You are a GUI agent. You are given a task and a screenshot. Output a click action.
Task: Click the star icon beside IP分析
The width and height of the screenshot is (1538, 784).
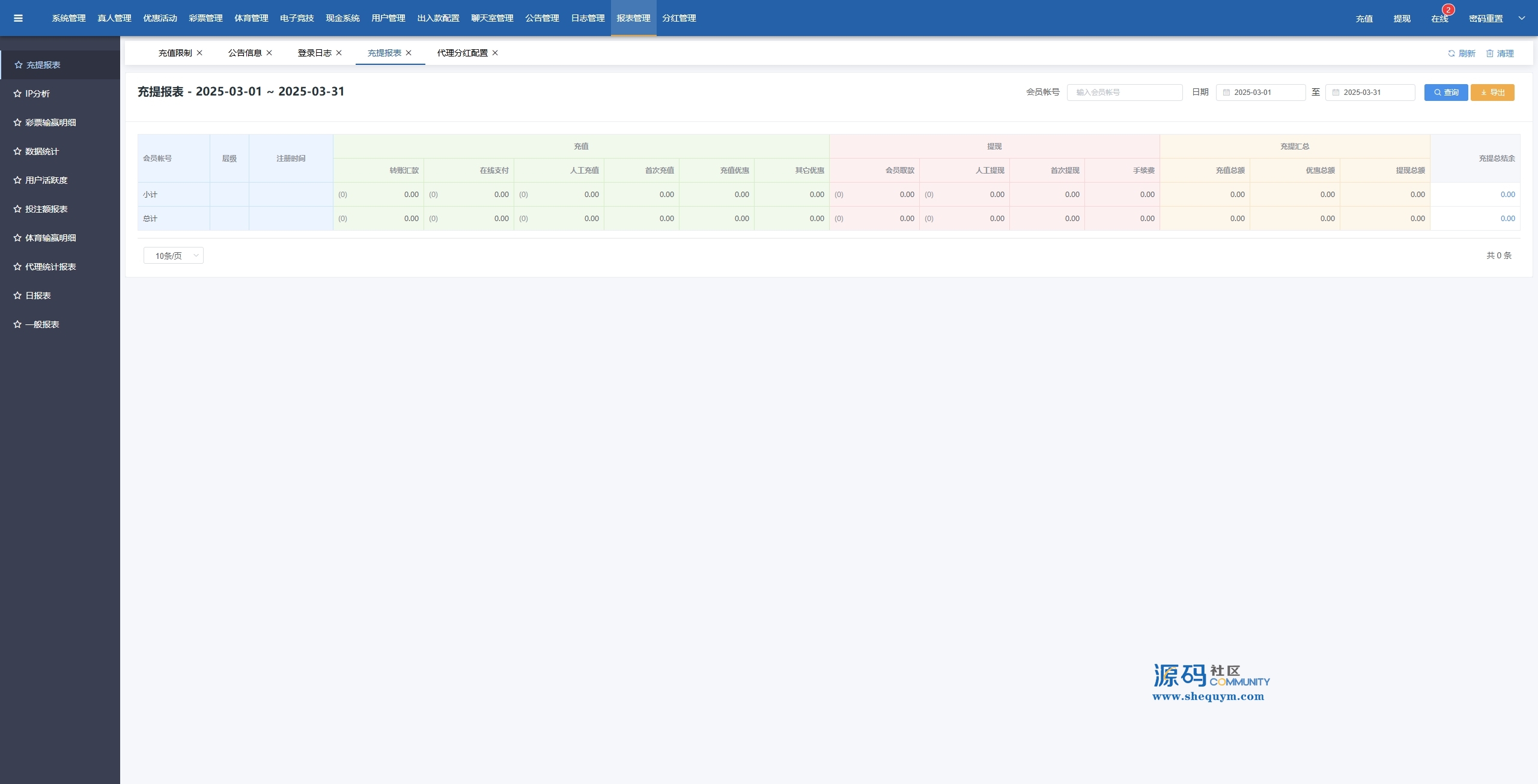(17, 94)
